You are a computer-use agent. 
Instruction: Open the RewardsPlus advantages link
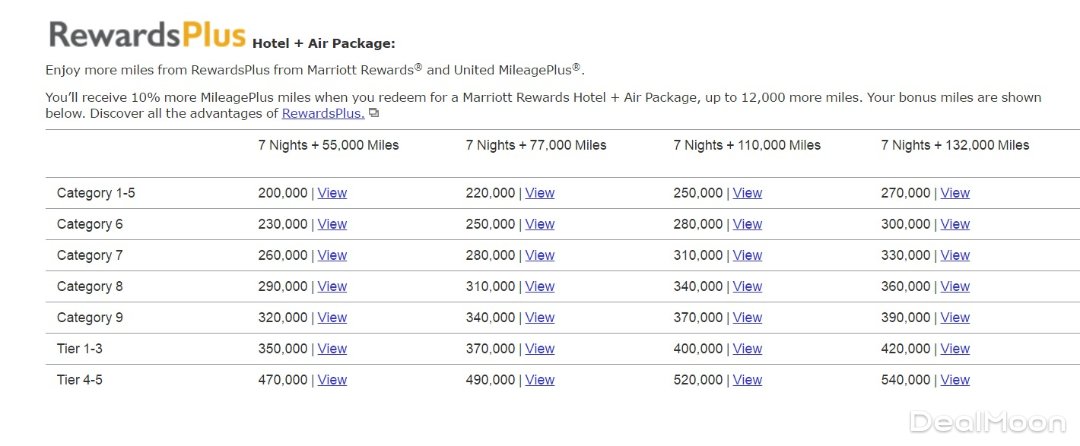(x=322, y=114)
